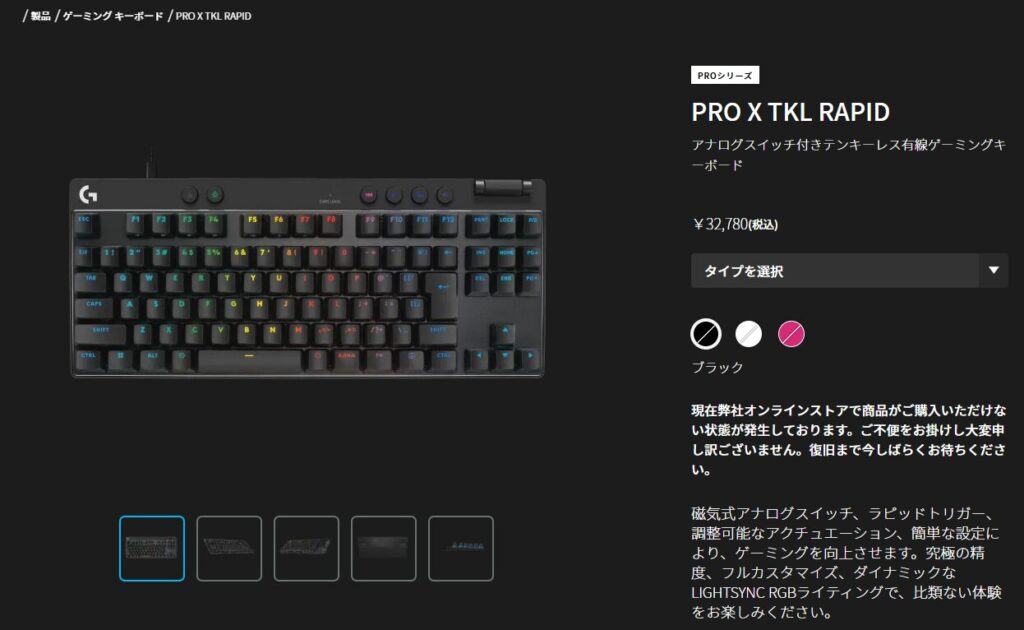This screenshot has width=1024, height=630.
Task: Click the volume roller on the keyboard image
Action: coord(503,187)
